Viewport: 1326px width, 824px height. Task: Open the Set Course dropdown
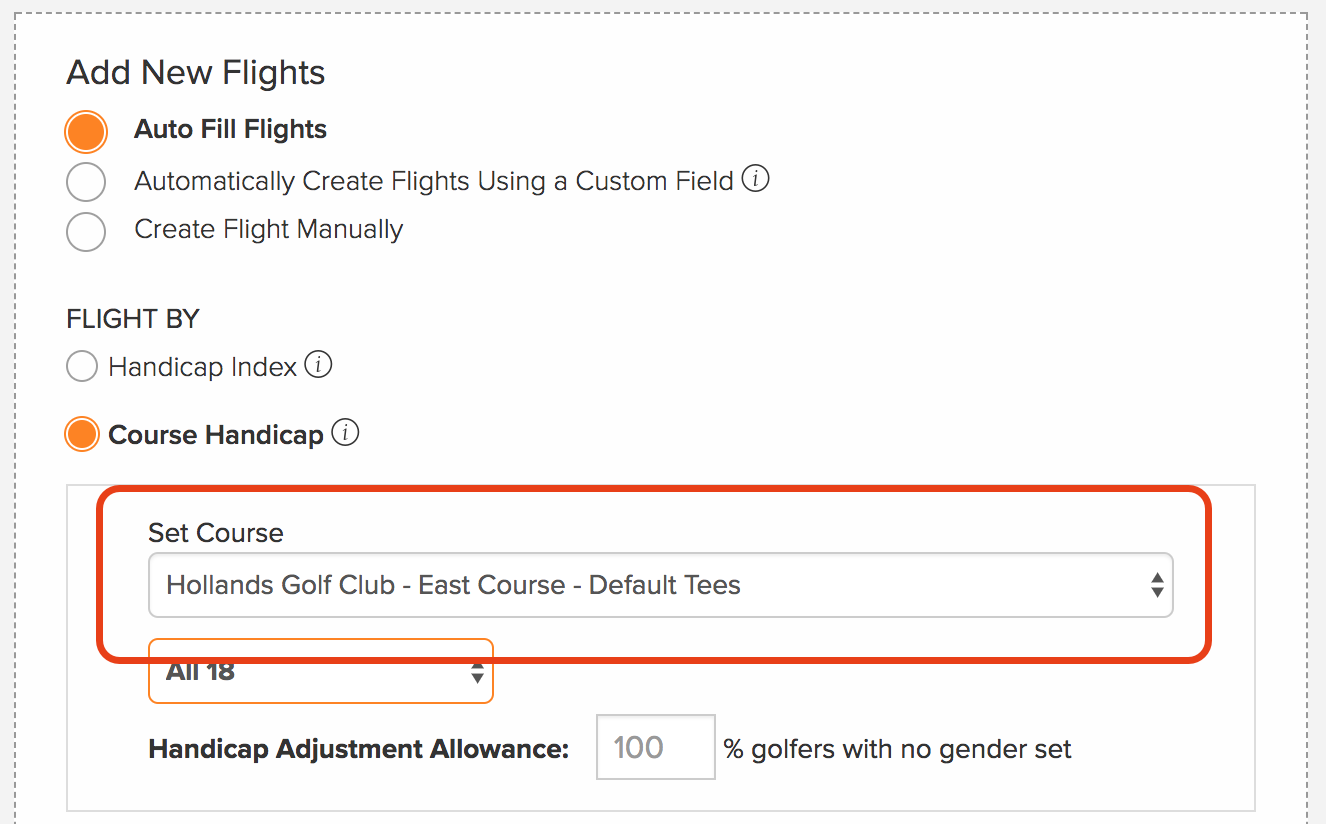[660, 585]
